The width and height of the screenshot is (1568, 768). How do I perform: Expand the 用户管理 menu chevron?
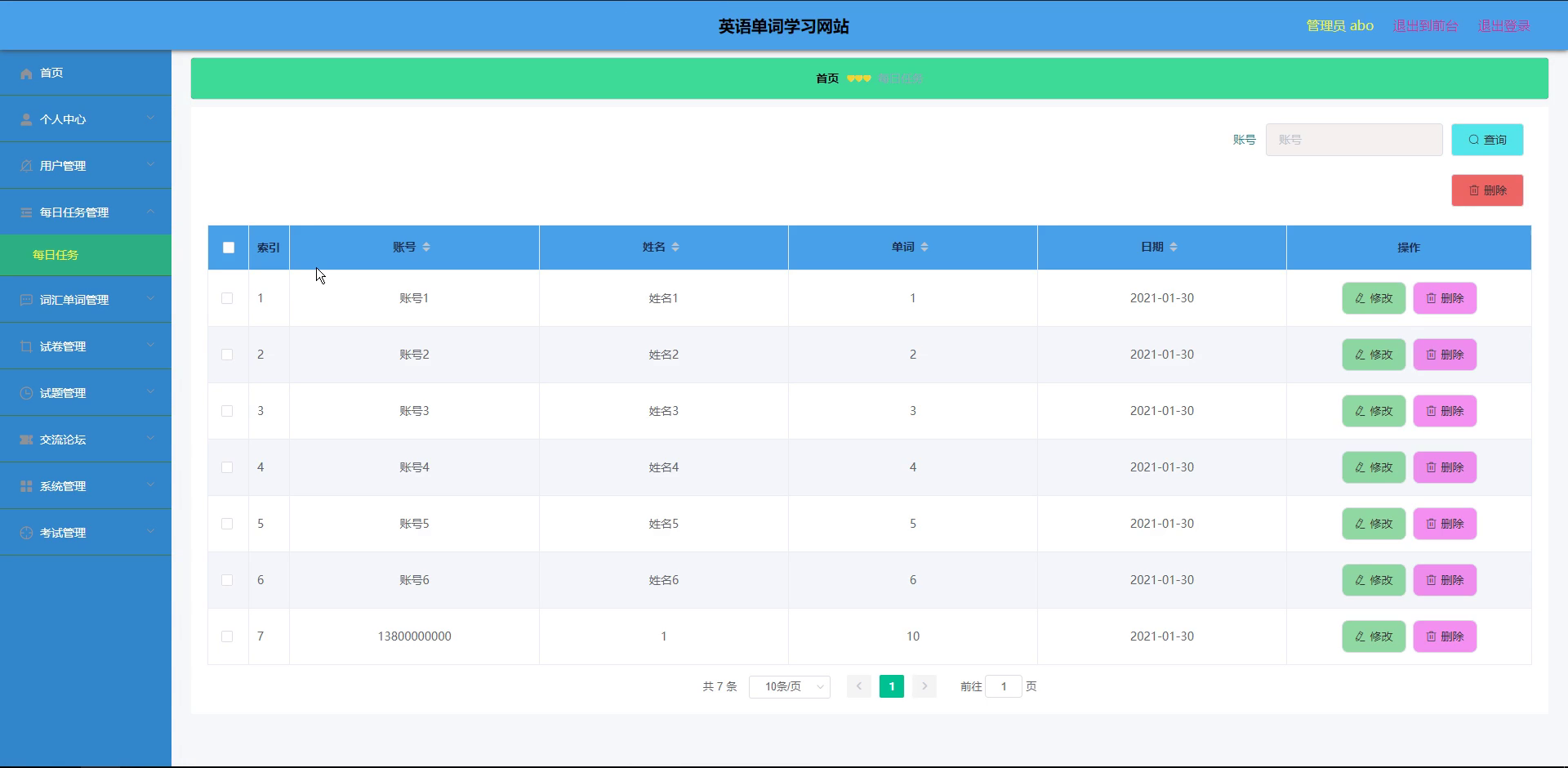[150, 165]
